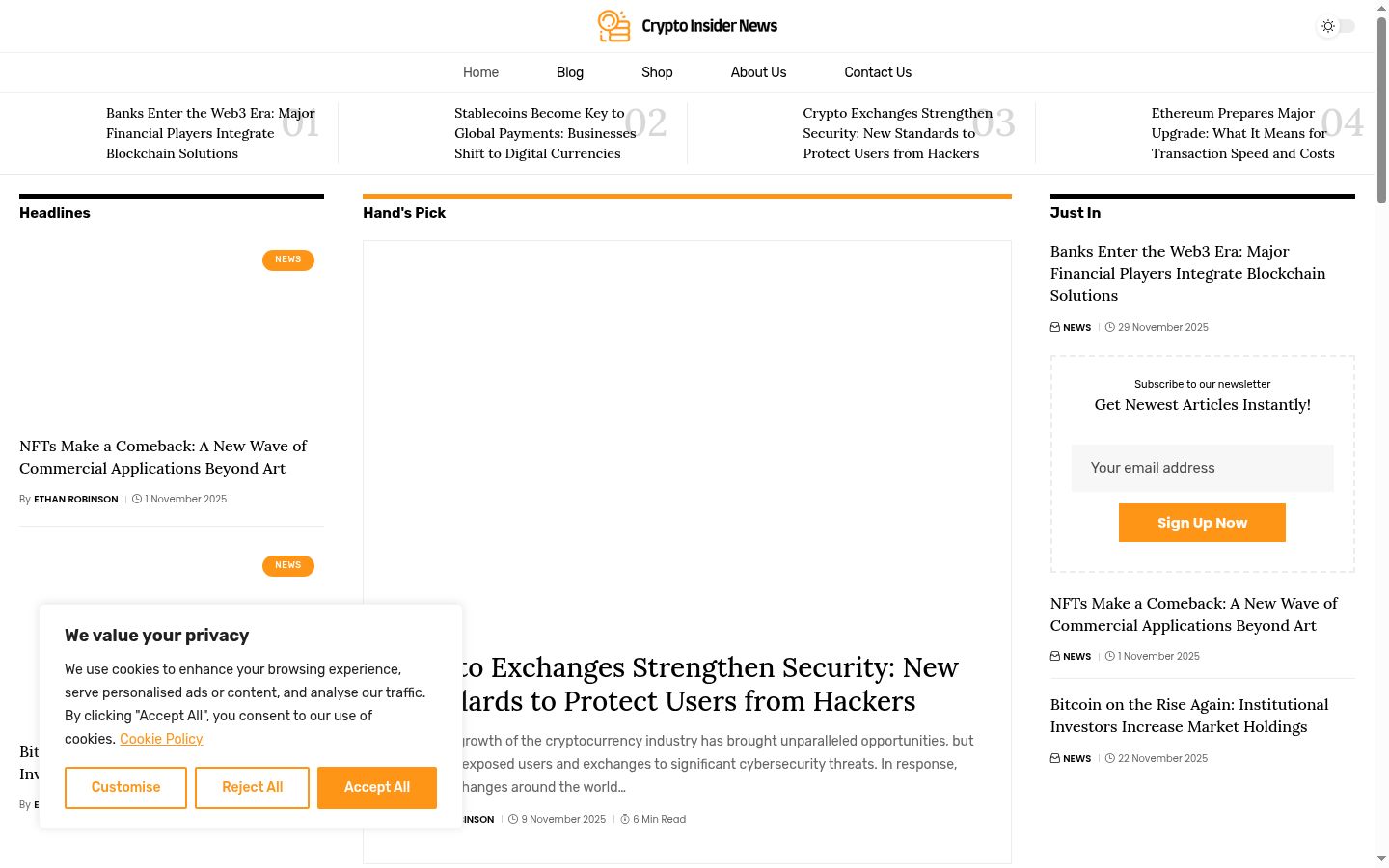The width and height of the screenshot is (1389, 868).
Task: Go to the Blog page
Action: 570,72
